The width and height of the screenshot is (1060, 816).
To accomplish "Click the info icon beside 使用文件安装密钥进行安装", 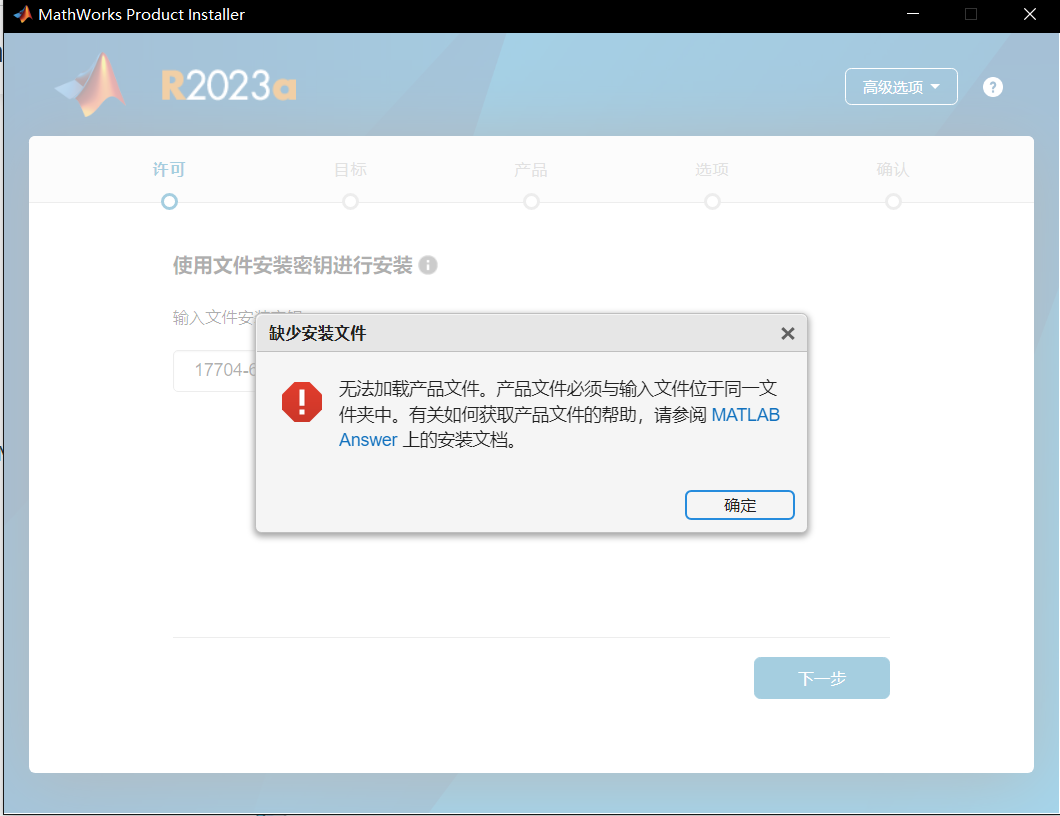I will pyautogui.click(x=428, y=265).
